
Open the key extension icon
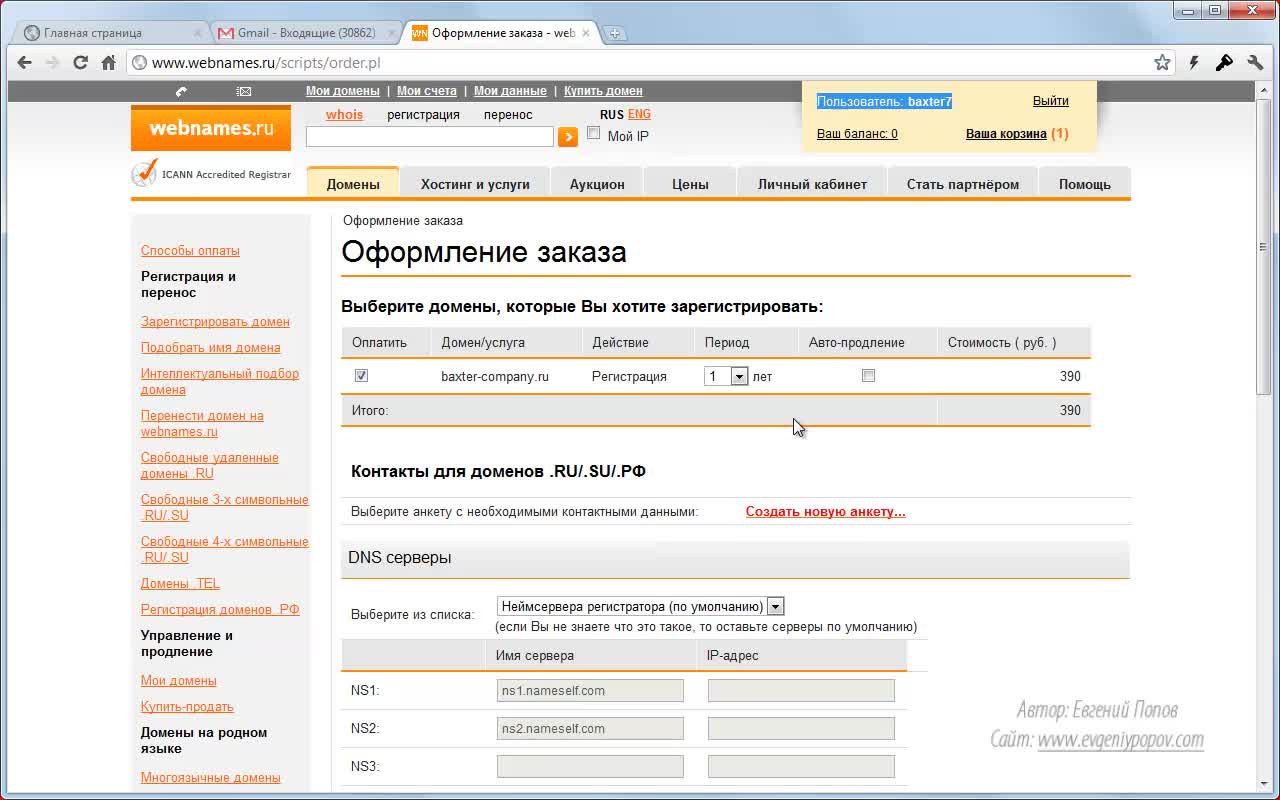(x=1224, y=63)
